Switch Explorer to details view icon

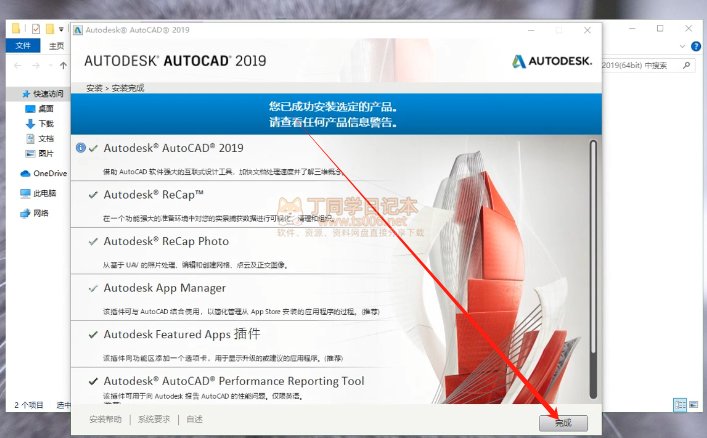click(x=680, y=404)
